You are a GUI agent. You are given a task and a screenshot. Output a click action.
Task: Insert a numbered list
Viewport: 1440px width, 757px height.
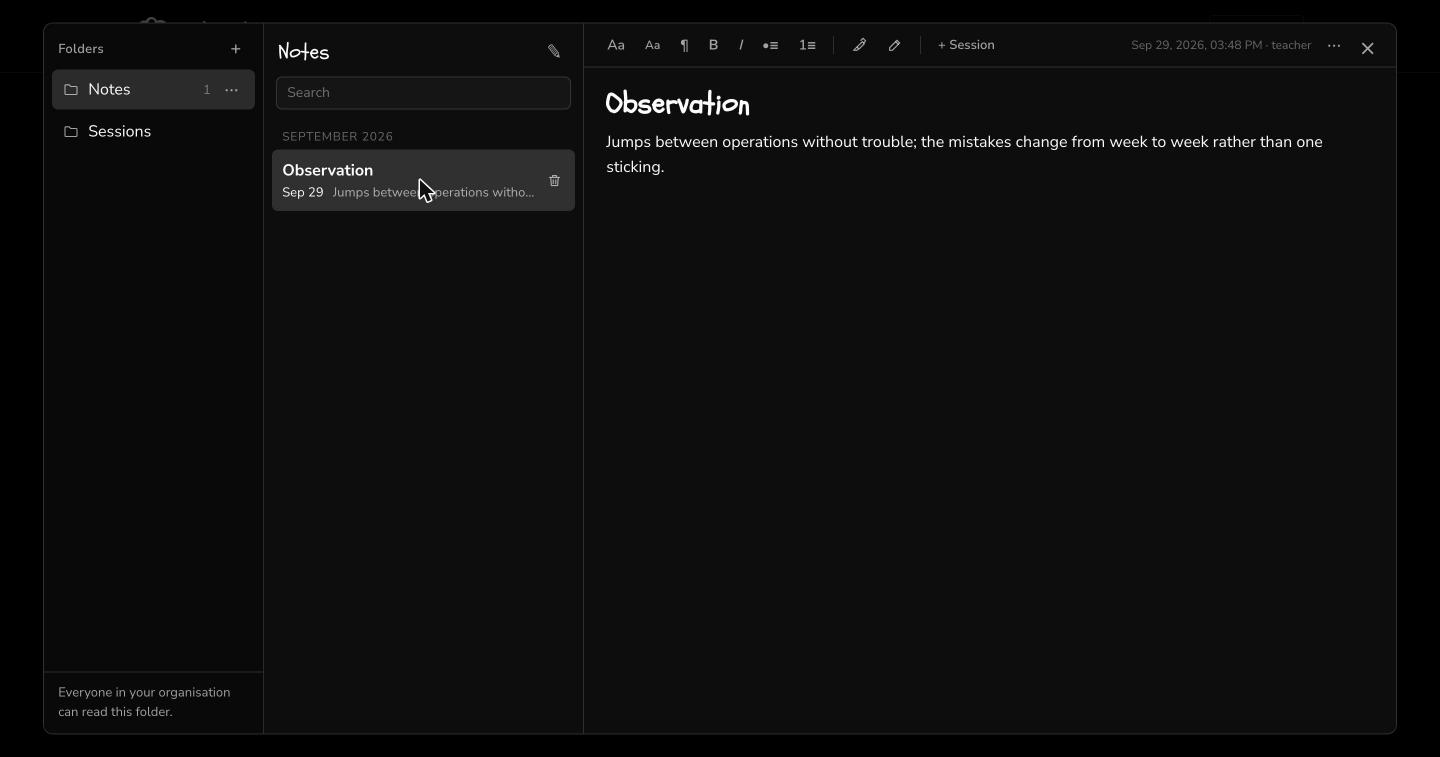tap(807, 45)
